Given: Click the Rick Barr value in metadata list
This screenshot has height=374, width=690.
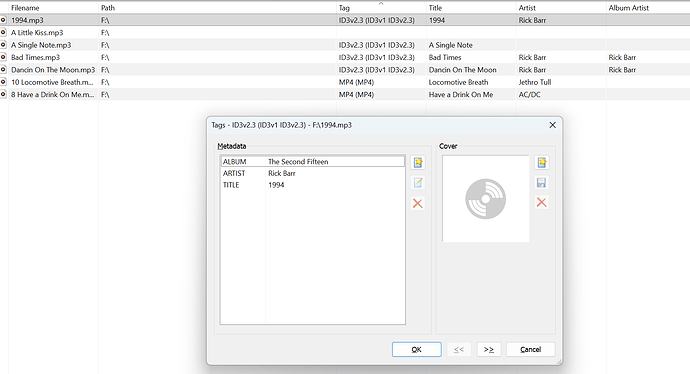Looking at the screenshot, I should pyautogui.click(x=282, y=173).
